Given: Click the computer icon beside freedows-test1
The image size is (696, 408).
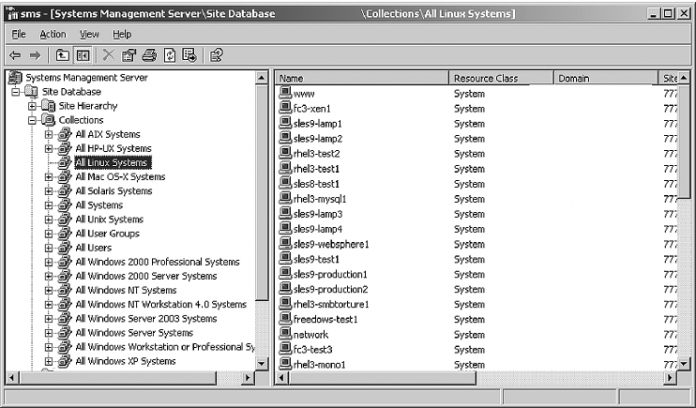Looking at the screenshot, I should (285, 319).
